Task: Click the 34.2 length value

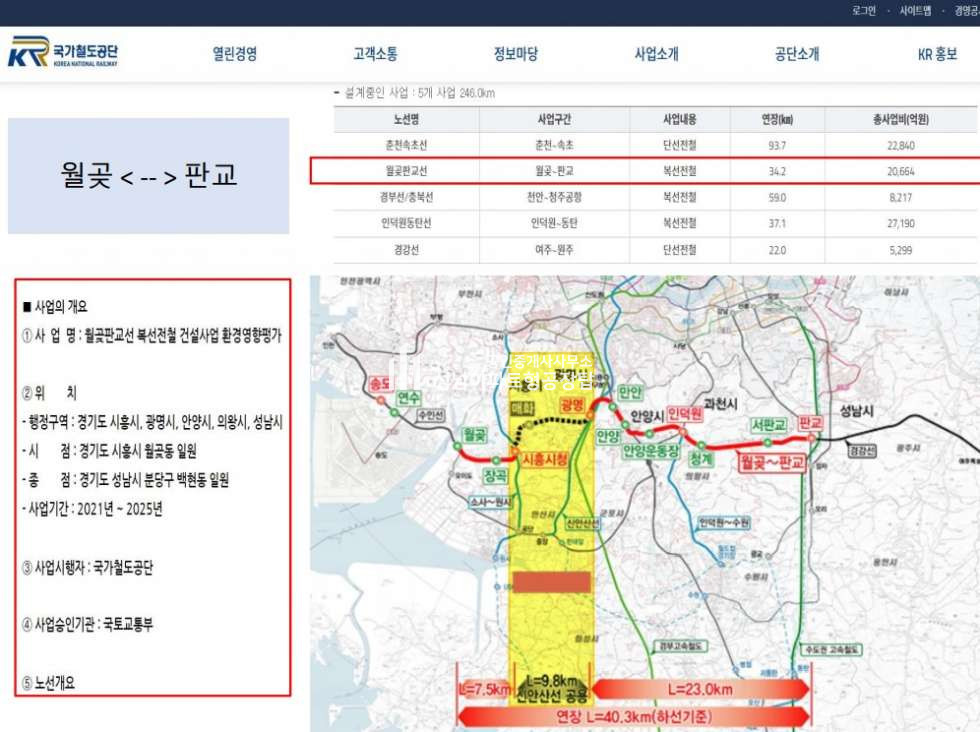Action: 777,171
